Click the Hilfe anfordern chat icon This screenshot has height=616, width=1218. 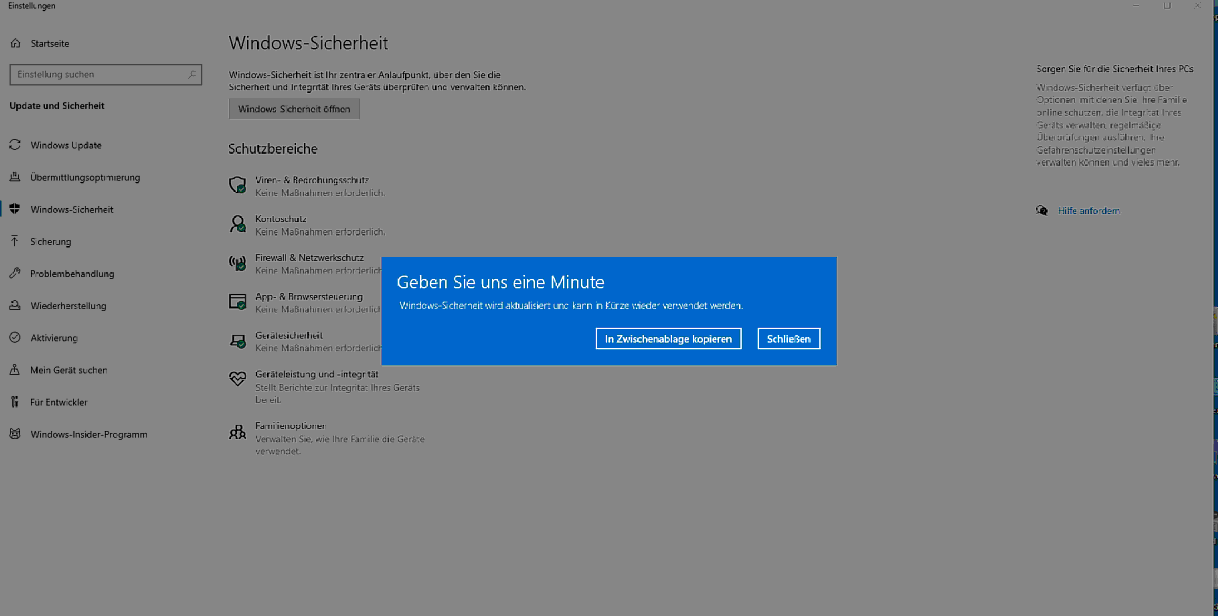[x=1042, y=211]
